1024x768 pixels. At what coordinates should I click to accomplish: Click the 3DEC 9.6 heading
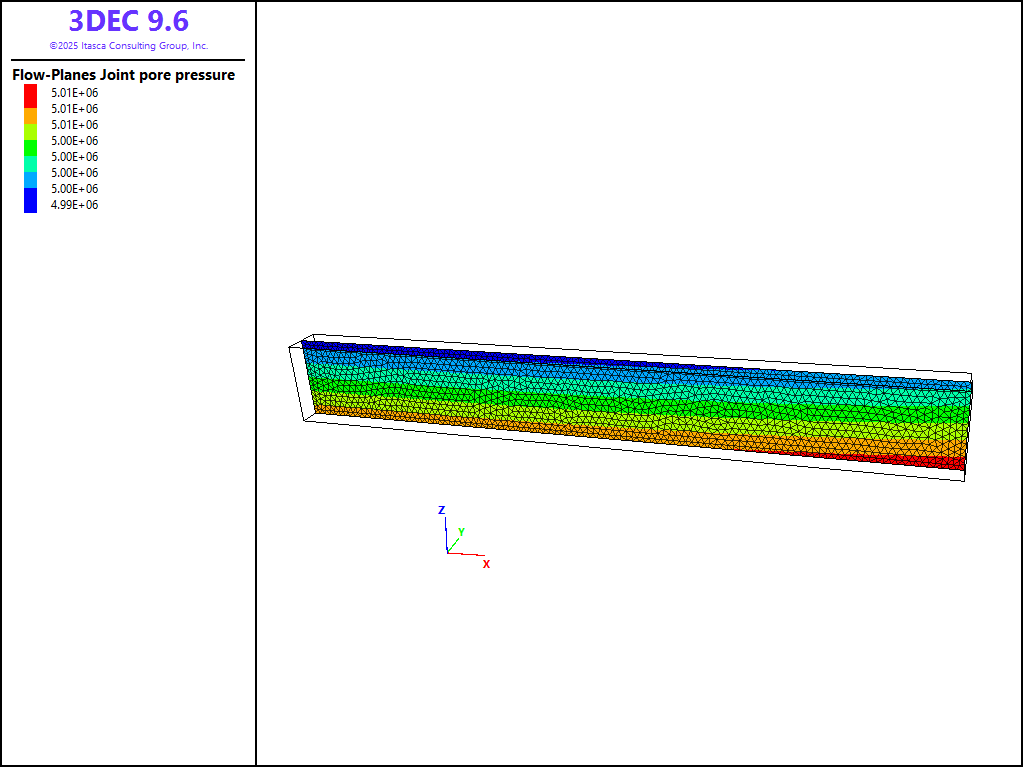coord(128,21)
